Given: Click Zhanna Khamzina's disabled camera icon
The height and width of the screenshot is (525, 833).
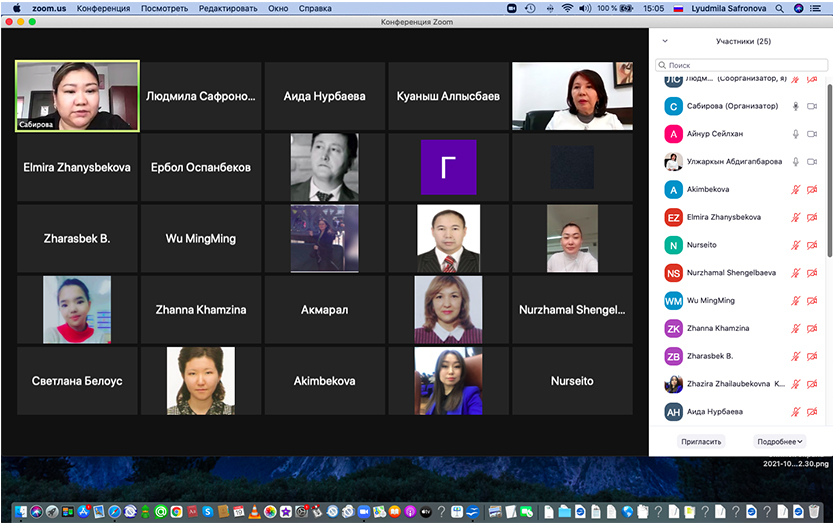Looking at the screenshot, I should point(813,328).
